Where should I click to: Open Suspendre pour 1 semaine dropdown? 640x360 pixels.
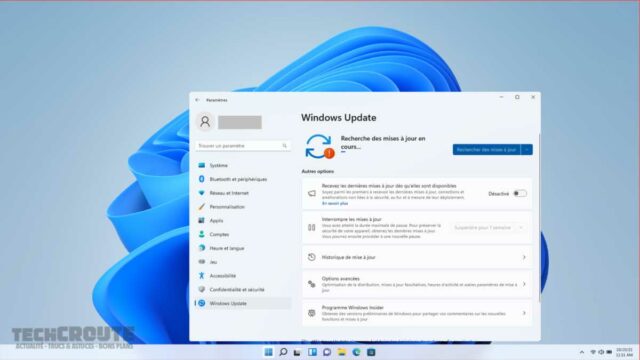coord(489,227)
